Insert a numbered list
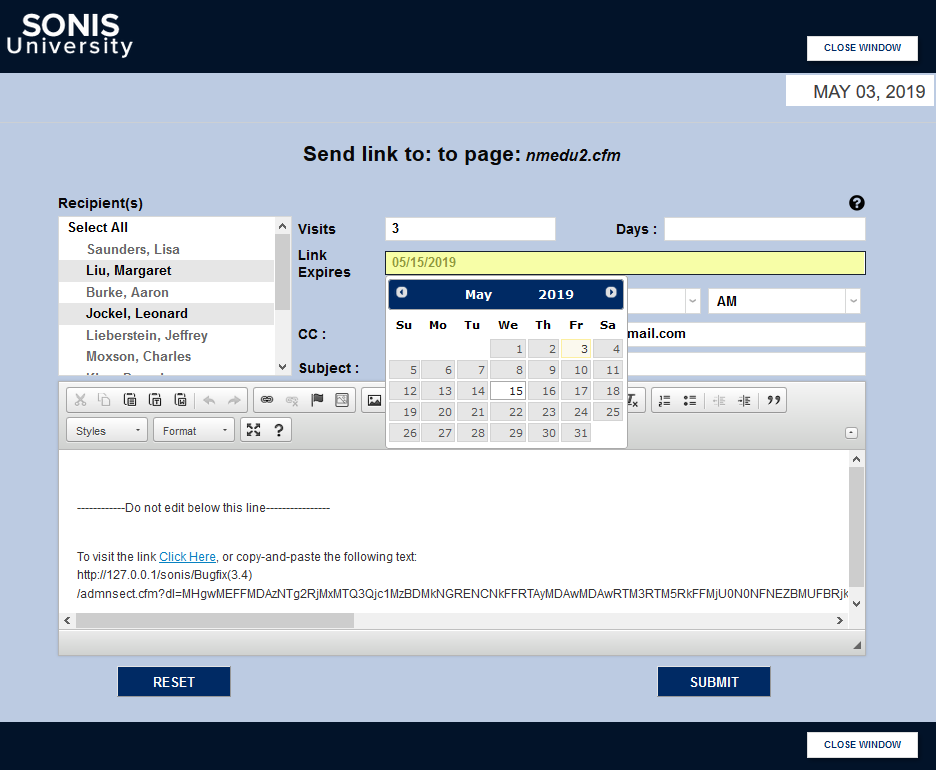Image resolution: width=936 pixels, height=770 pixels. [664, 400]
